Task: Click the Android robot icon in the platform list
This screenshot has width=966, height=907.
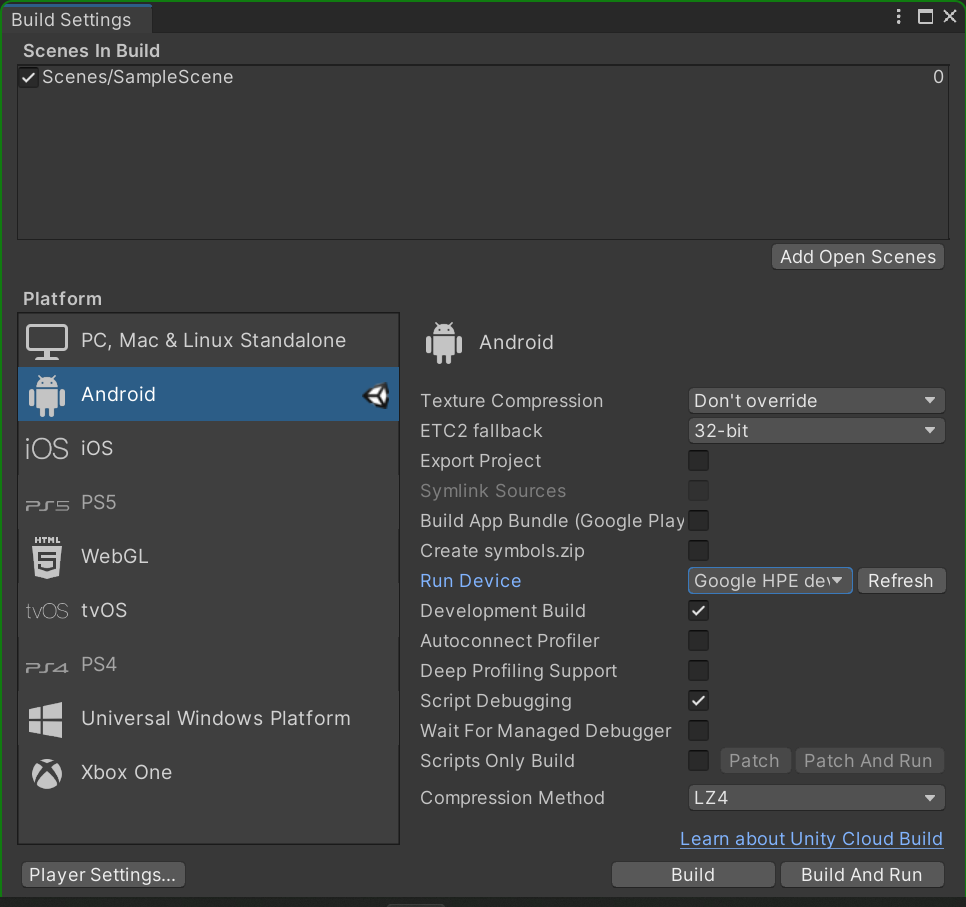Action: click(x=46, y=394)
